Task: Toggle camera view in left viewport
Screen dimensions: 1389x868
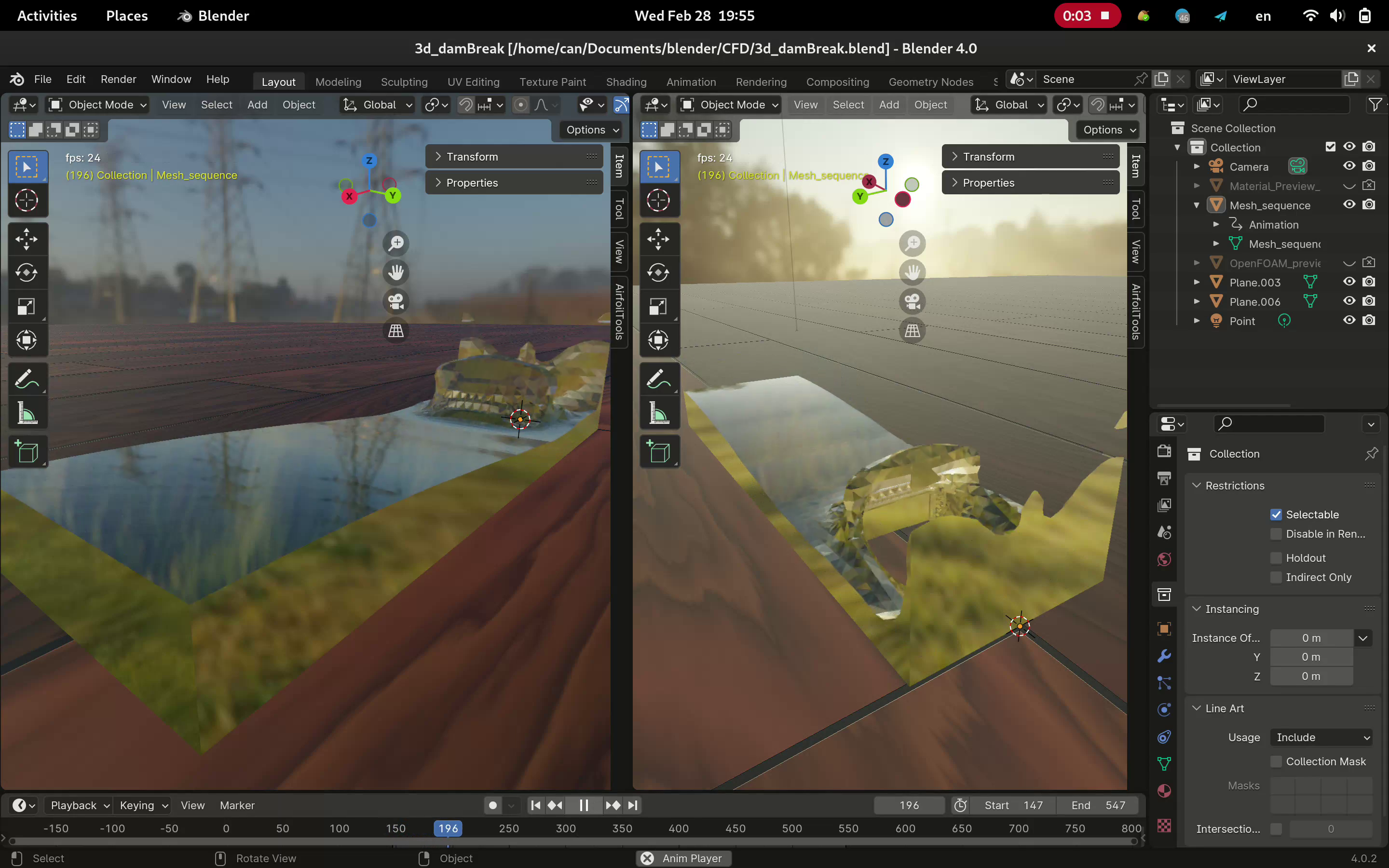Action: (396, 301)
